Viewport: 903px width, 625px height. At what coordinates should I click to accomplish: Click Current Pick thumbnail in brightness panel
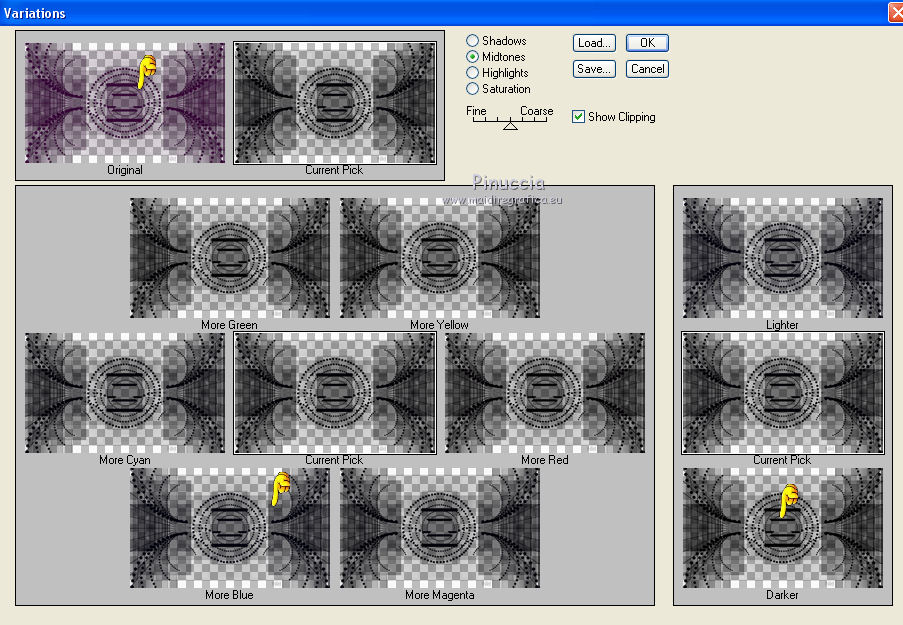point(783,393)
